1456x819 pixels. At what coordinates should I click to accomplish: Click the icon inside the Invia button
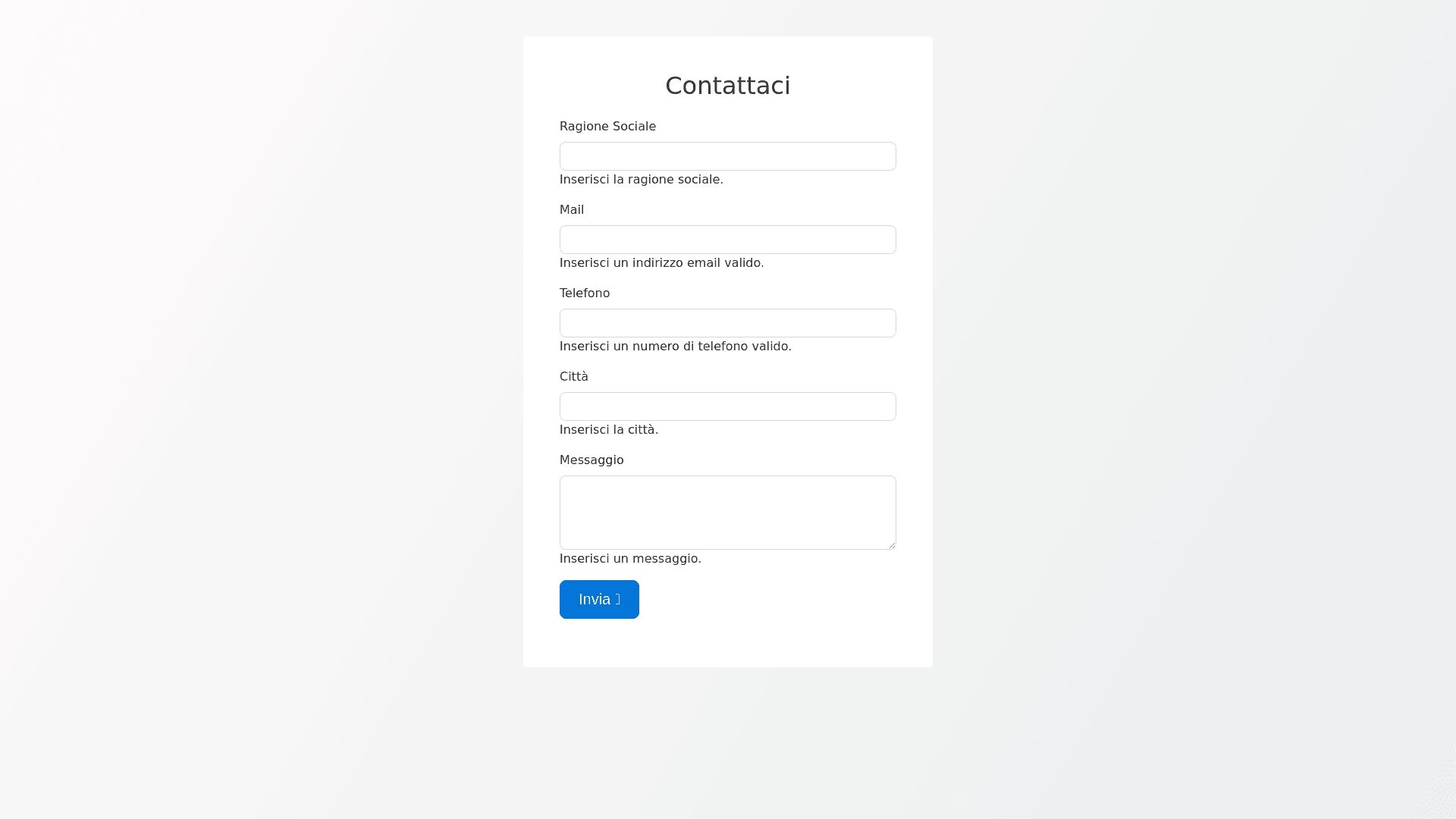618,599
